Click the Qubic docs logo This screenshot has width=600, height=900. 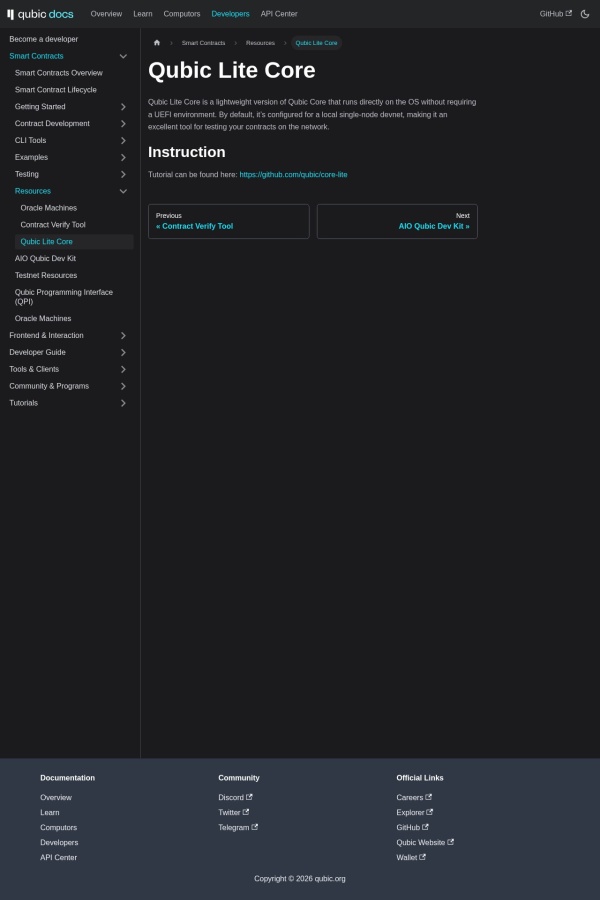click(x=40, y=14)
